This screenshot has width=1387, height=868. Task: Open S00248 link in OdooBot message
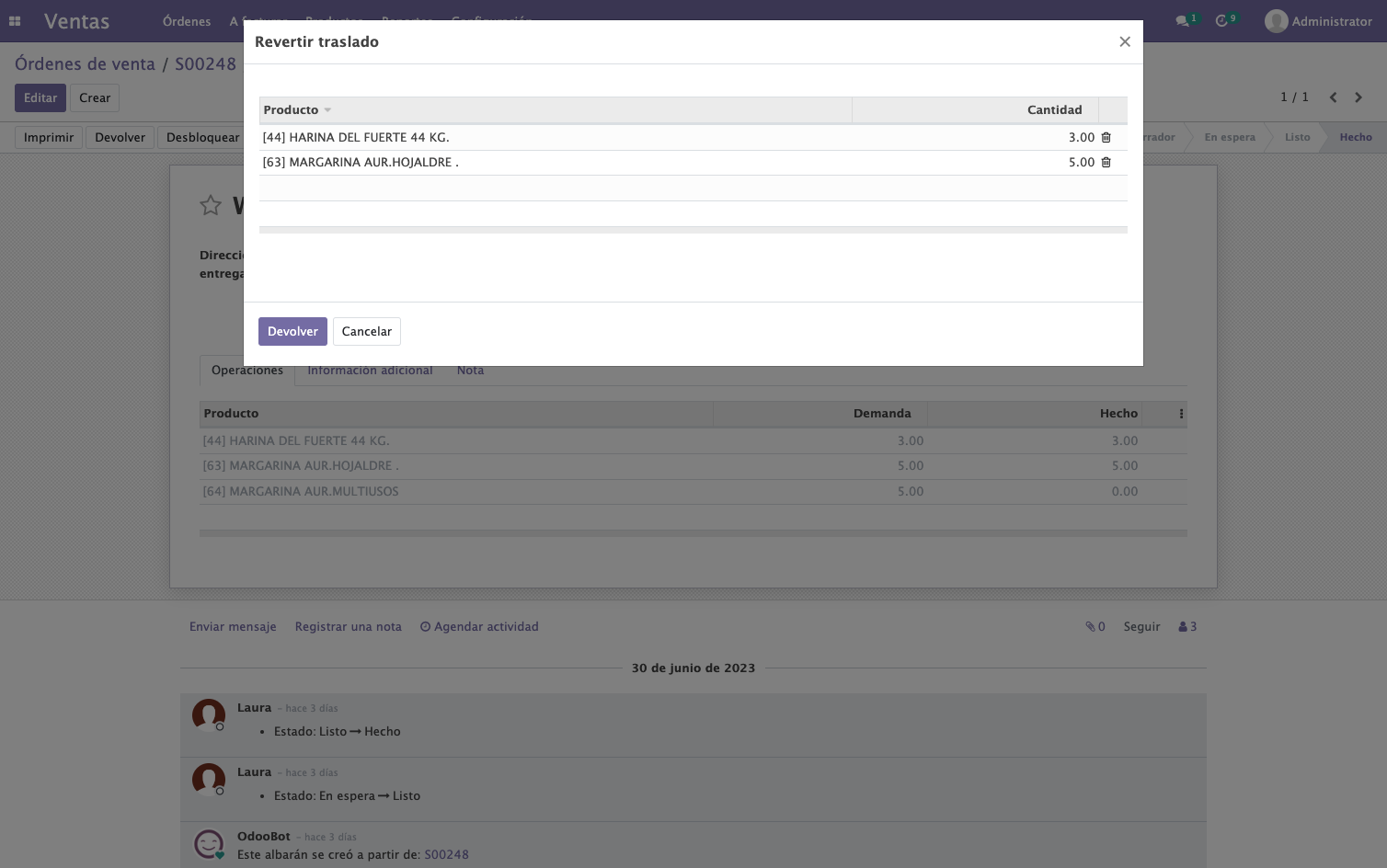[446, 854]
